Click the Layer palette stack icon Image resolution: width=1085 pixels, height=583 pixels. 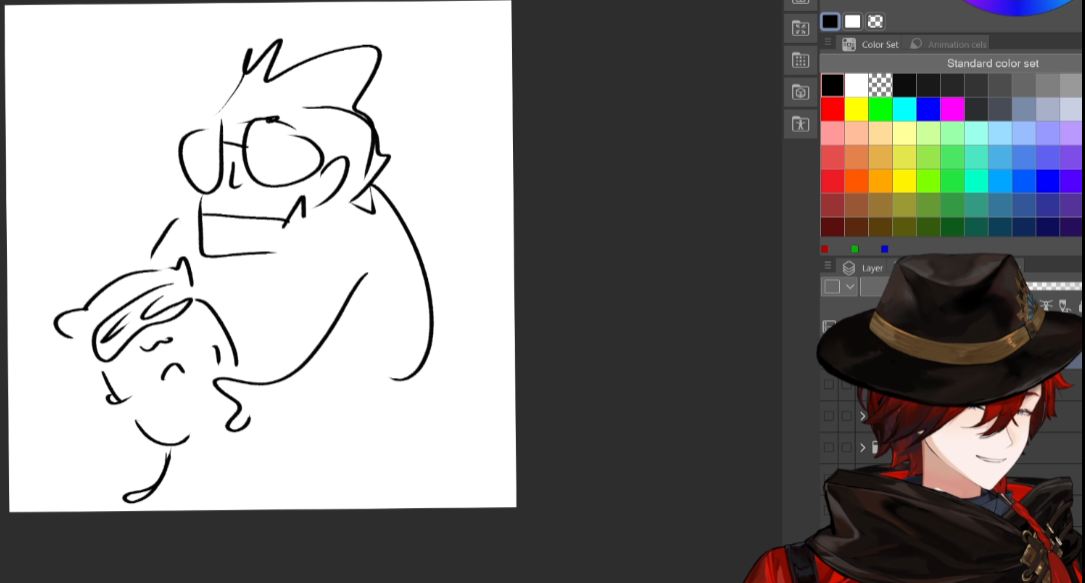click(849, 268)
